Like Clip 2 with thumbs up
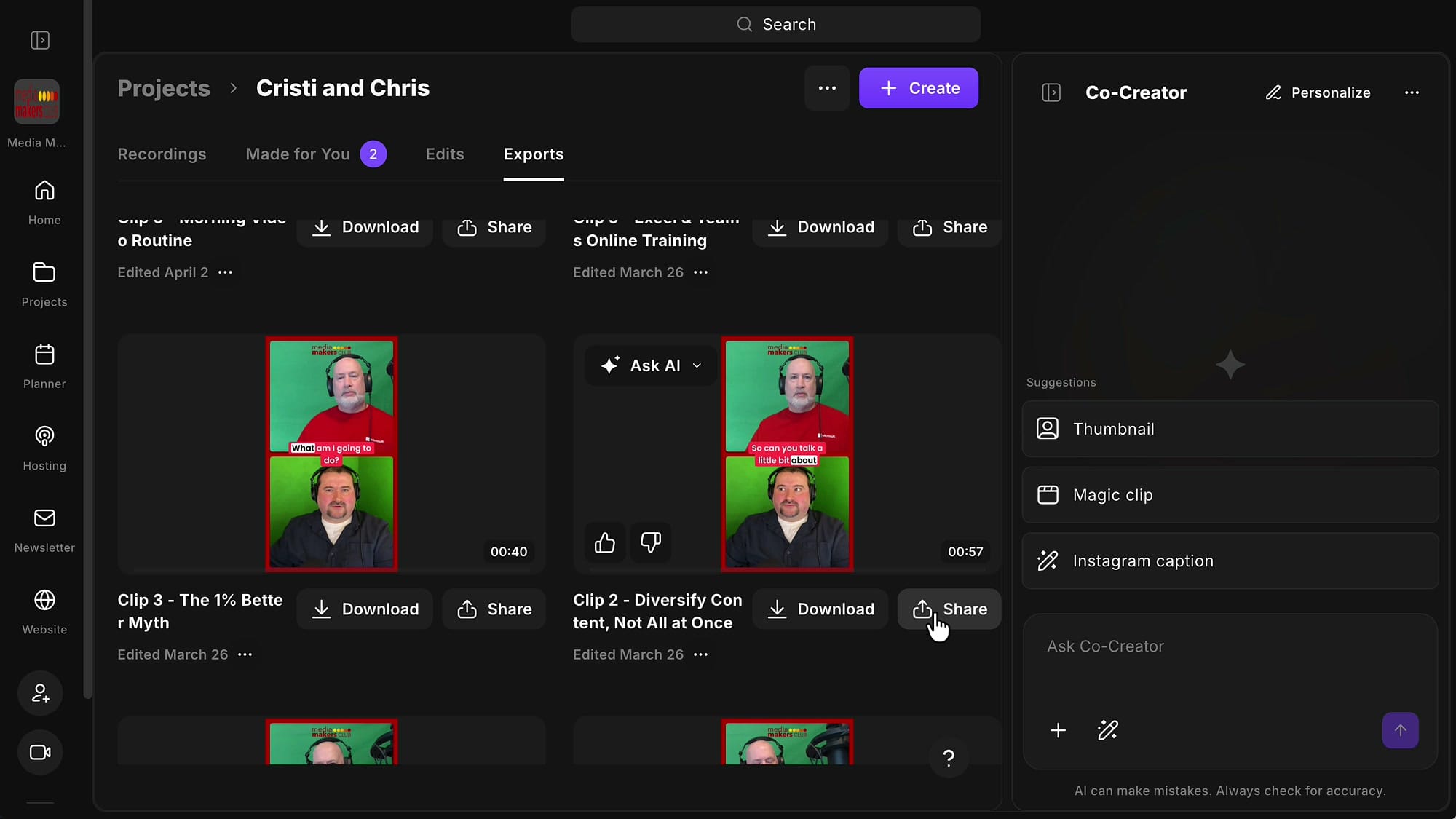 [605, 542]
